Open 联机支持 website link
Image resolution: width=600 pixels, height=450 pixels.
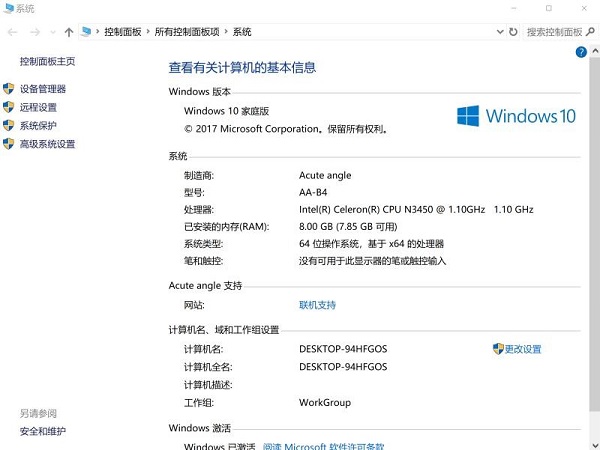pyautogui.click(x=317, y=305)
